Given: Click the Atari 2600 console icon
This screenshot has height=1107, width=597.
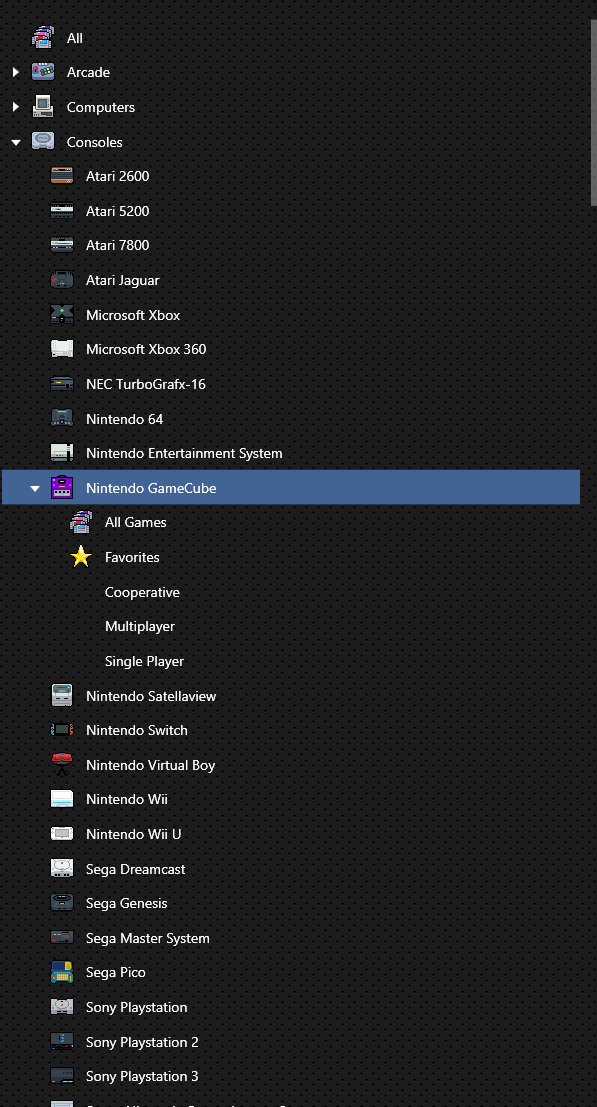Looking at the screenshot, I should (x=62, y=176).
